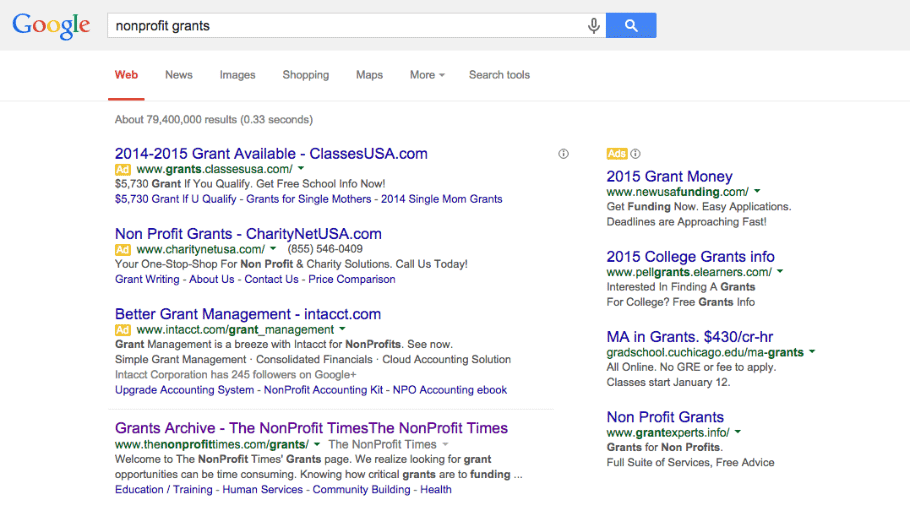Click Intacct Corporation has 245 followers text

236,375
